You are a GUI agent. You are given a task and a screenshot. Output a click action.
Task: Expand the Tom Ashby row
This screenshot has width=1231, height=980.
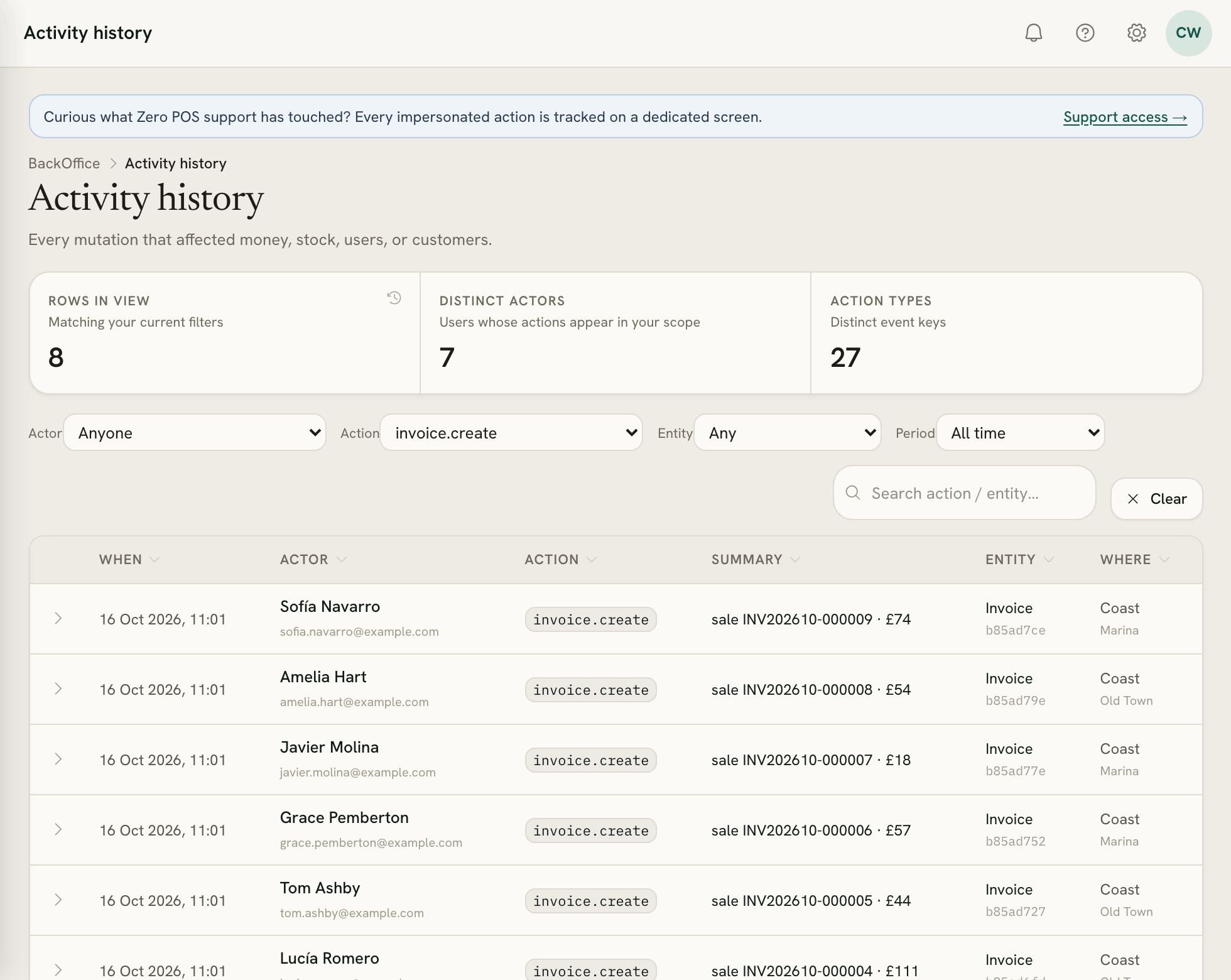point(58,900)
